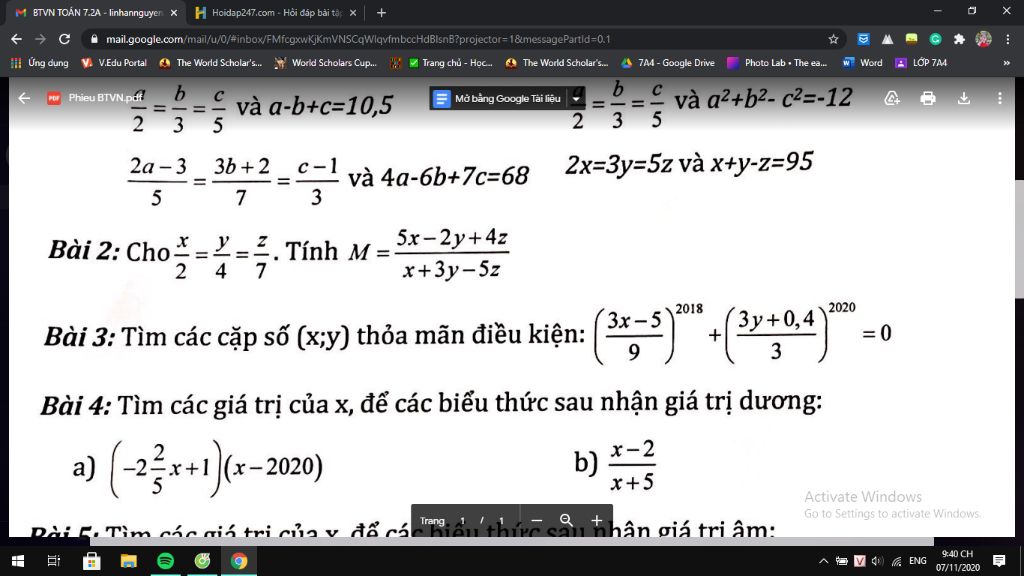Click the 'Bài 2:' heading text
Image resolution: width=1024 pixels, height=576 pixels.
(84, 250)
